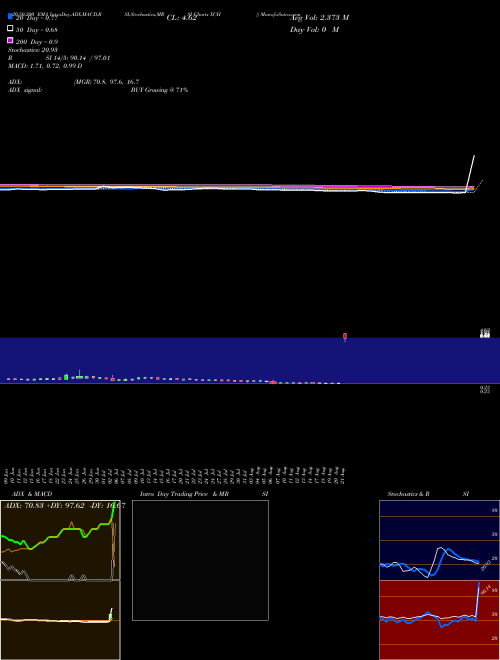Click the white 50 Day EMA legend box

point(10,28)
